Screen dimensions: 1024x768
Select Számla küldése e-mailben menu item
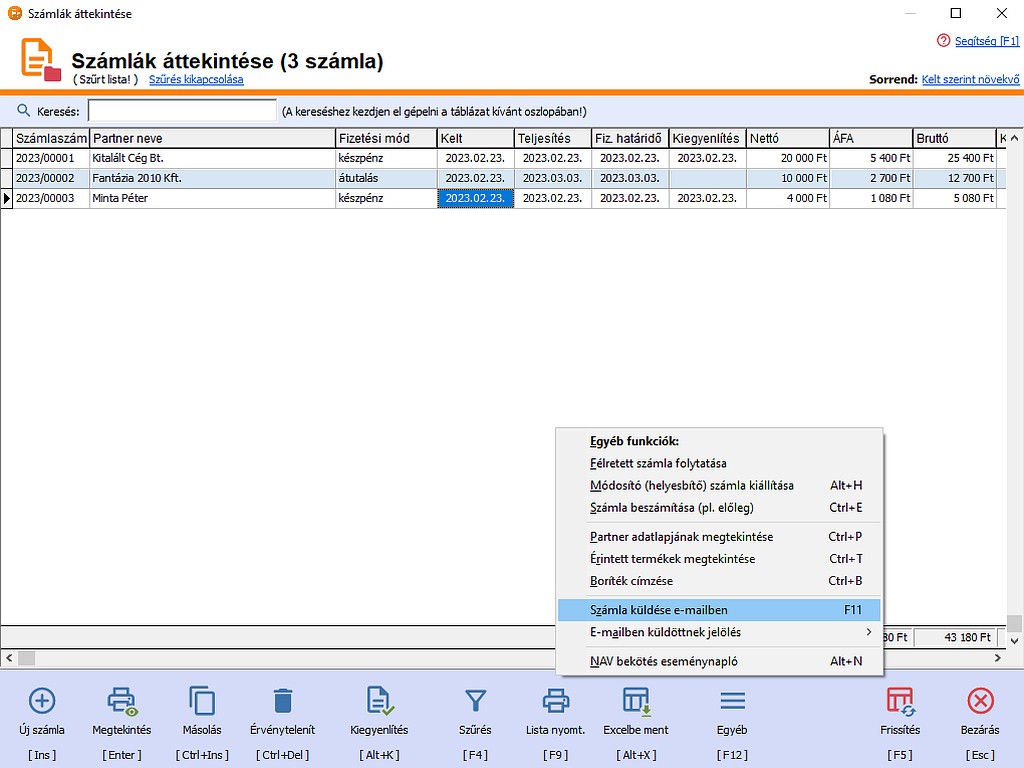point(718,609)
